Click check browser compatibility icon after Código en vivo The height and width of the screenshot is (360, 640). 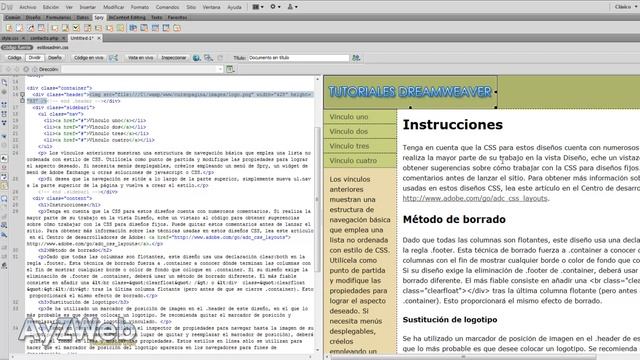tap(113, 58)
